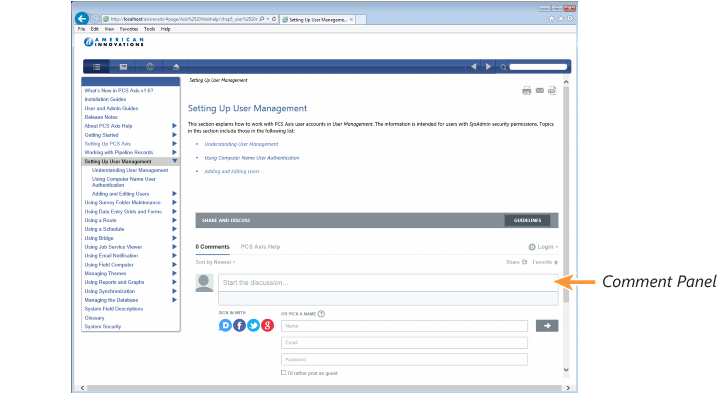This screenshot has width=722, height=393.
Task: Open the globe toolbar icon
Action: point(150,67)
